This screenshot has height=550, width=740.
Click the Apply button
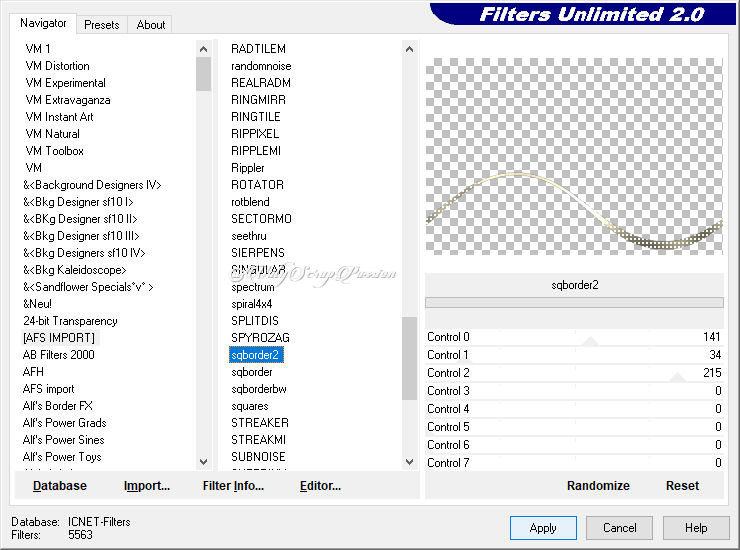coord(543,528)
